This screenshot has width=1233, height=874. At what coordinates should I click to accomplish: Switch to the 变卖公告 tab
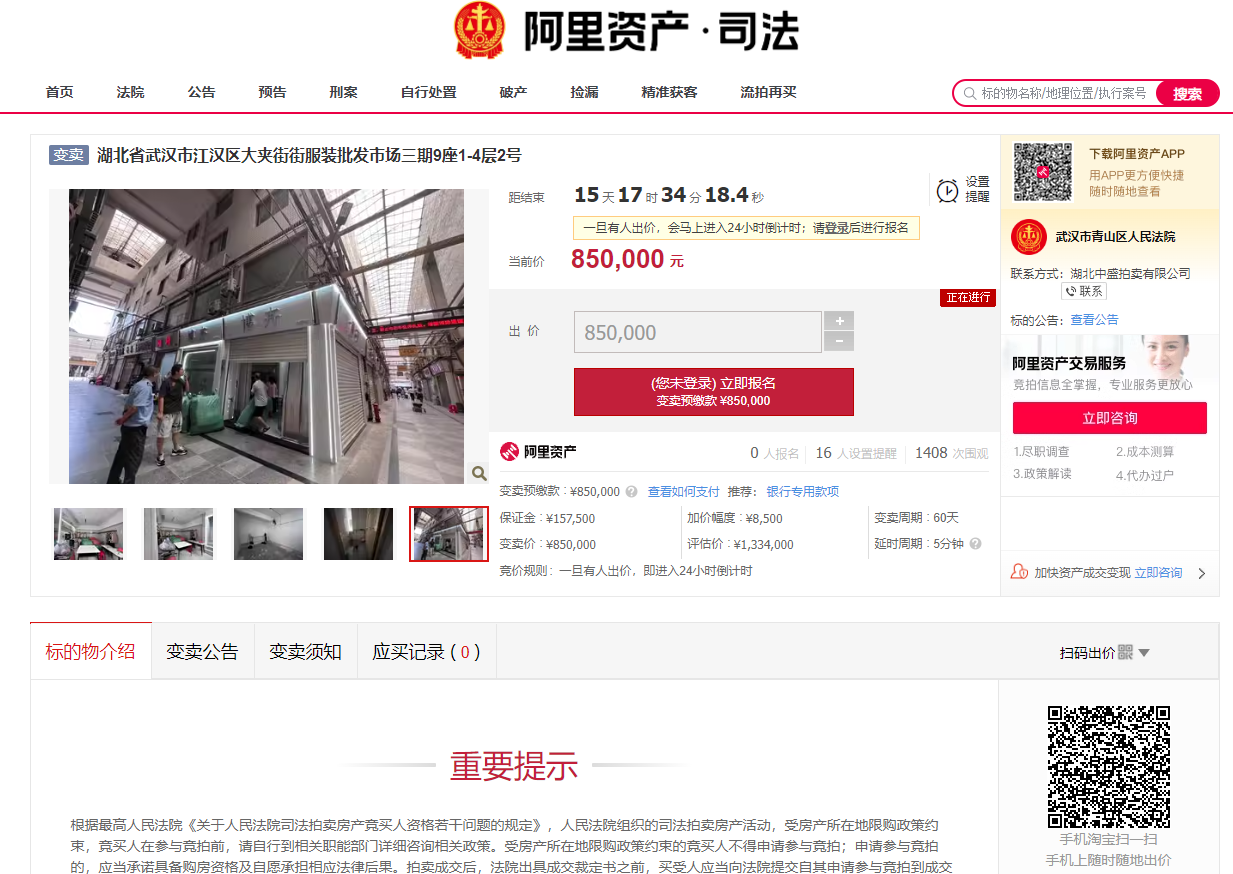pyautogui.click(x=203, y=652)
